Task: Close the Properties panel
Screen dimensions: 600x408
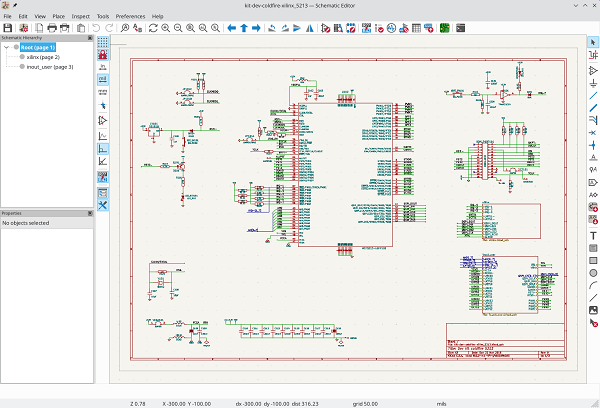Action: tap(90, 213)
